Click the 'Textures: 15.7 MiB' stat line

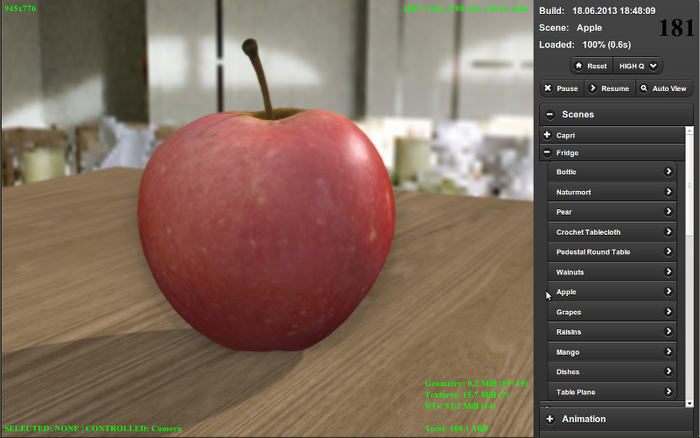click(467, 395)
